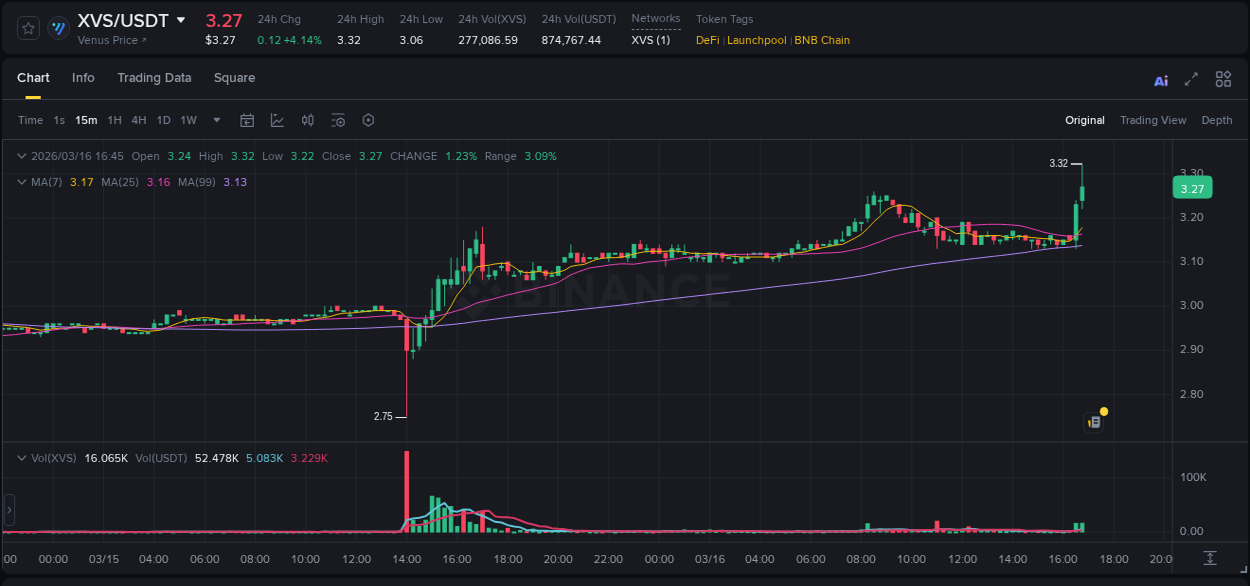Open the extra timeframes dropdown arrow

click(215, 119)
